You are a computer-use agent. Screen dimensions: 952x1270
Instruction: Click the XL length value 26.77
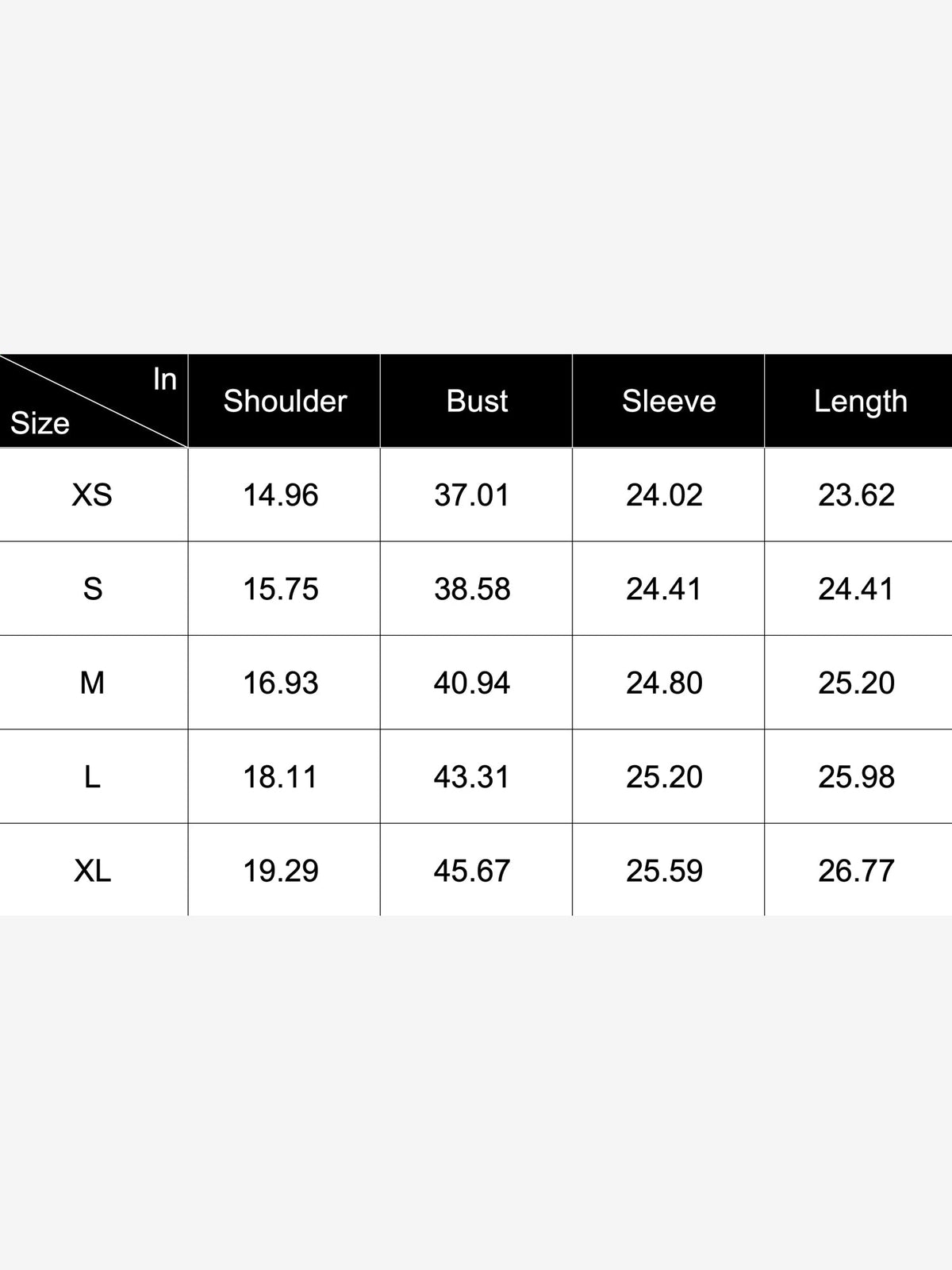(857, 871)
